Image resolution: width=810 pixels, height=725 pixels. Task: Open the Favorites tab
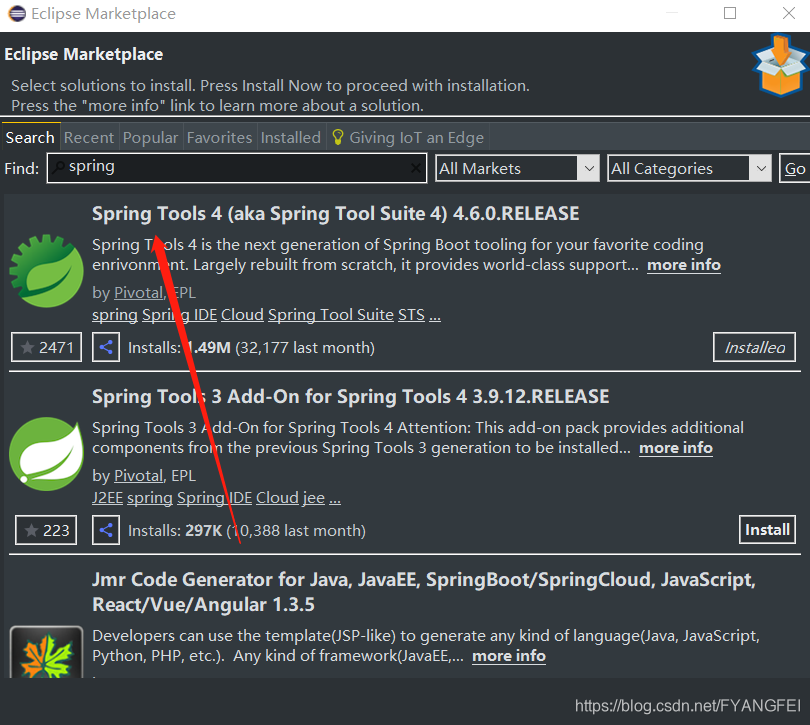220,137
